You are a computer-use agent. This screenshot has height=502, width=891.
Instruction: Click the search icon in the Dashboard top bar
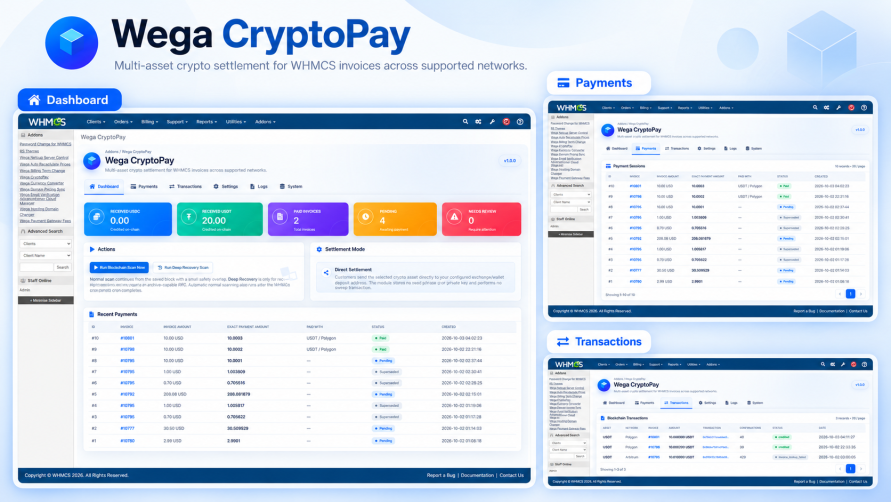pos(465,122)
